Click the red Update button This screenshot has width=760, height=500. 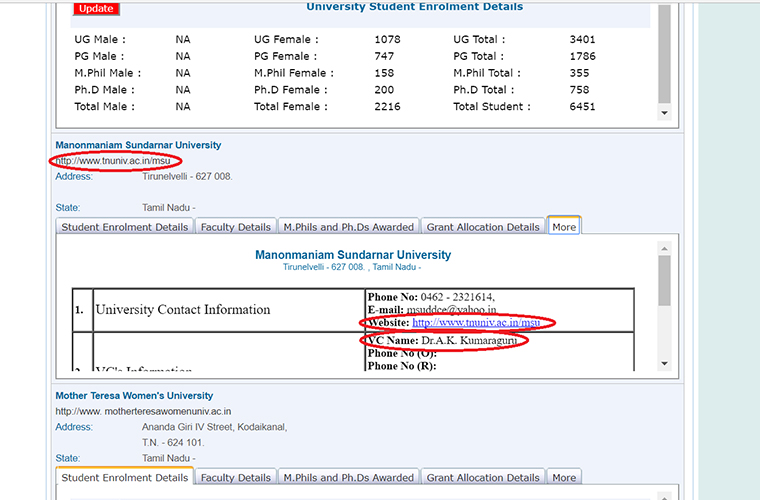point(96,8)
